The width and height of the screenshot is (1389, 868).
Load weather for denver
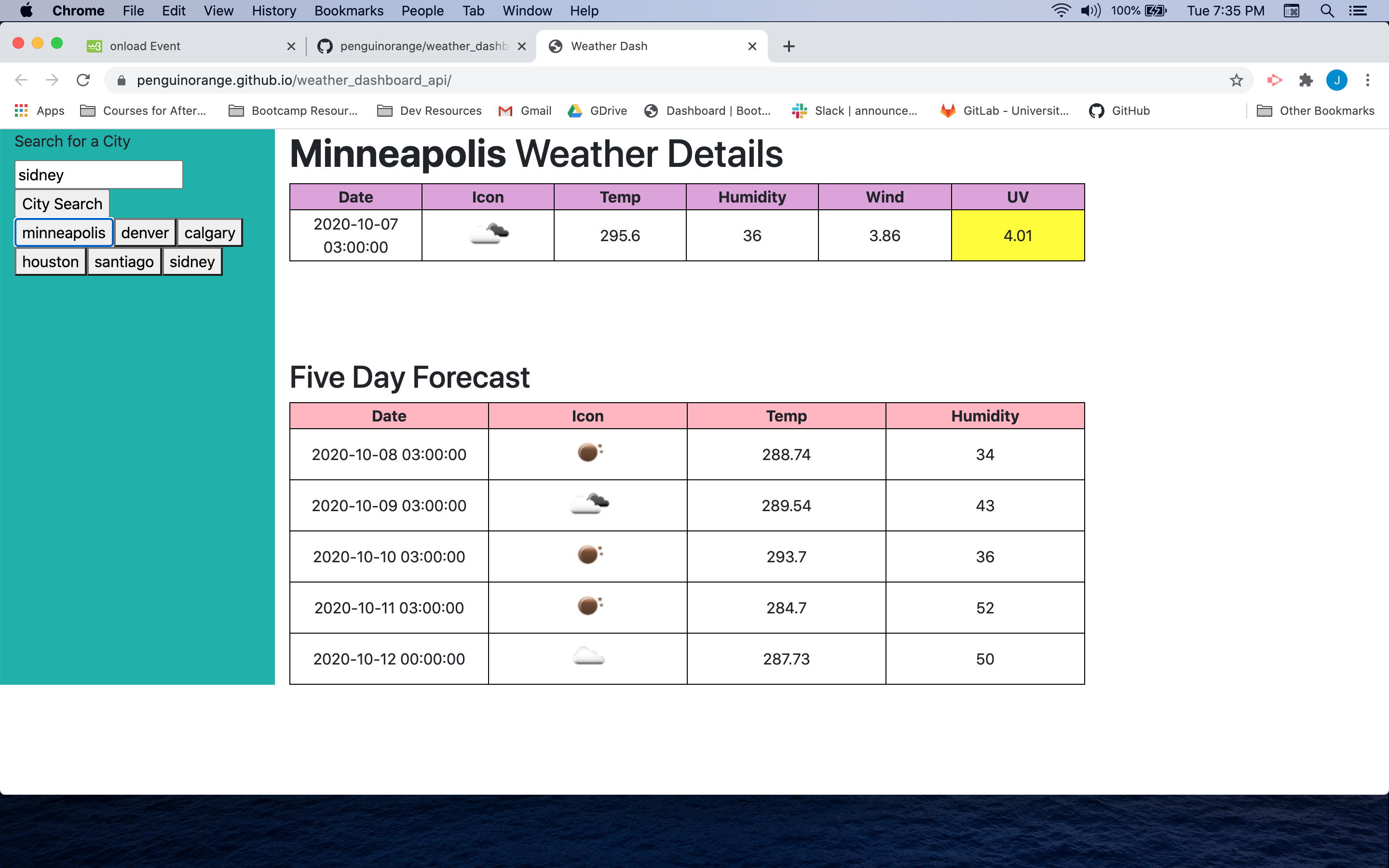(x=145, y=232)
